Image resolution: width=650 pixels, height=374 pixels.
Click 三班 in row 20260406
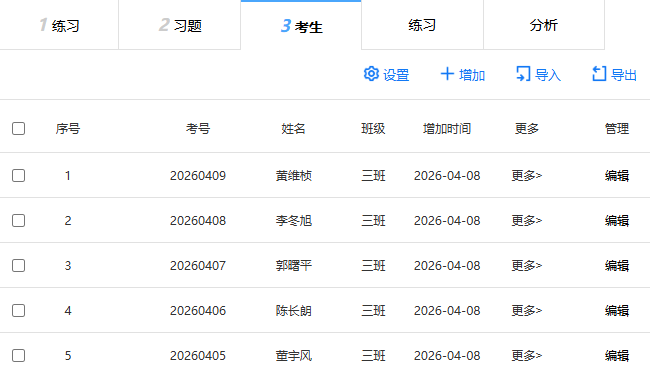[x=373, y=311]
